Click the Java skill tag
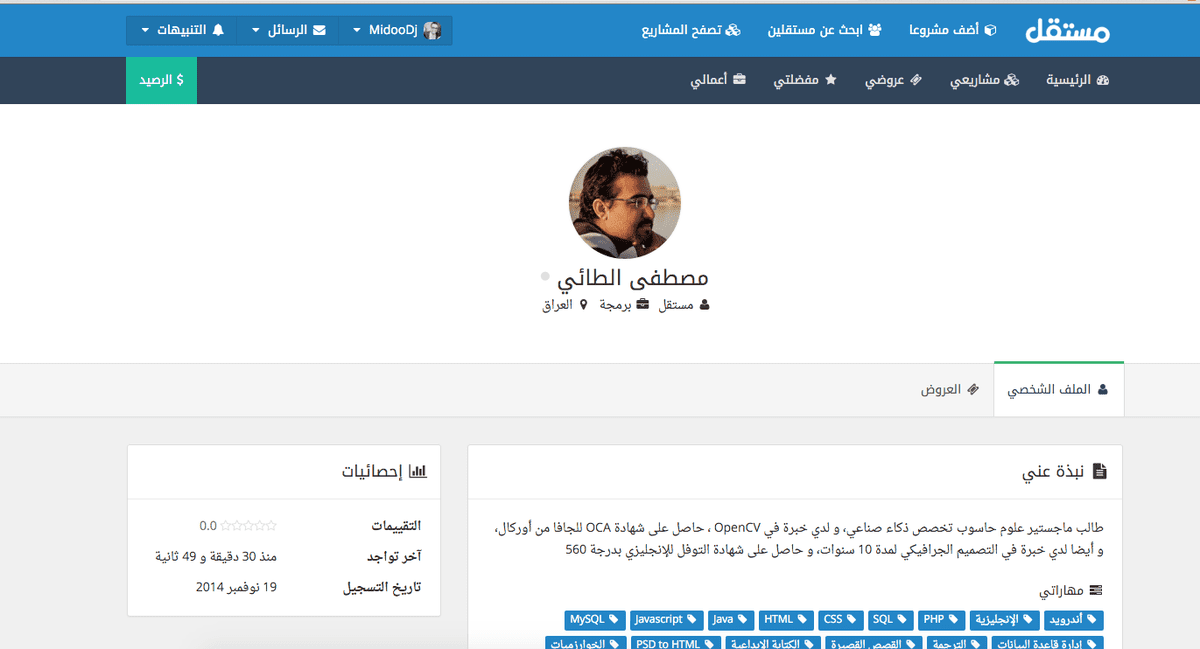This screenshot has height=649, width=1200. pyautogui.click(x=729, y=620)
